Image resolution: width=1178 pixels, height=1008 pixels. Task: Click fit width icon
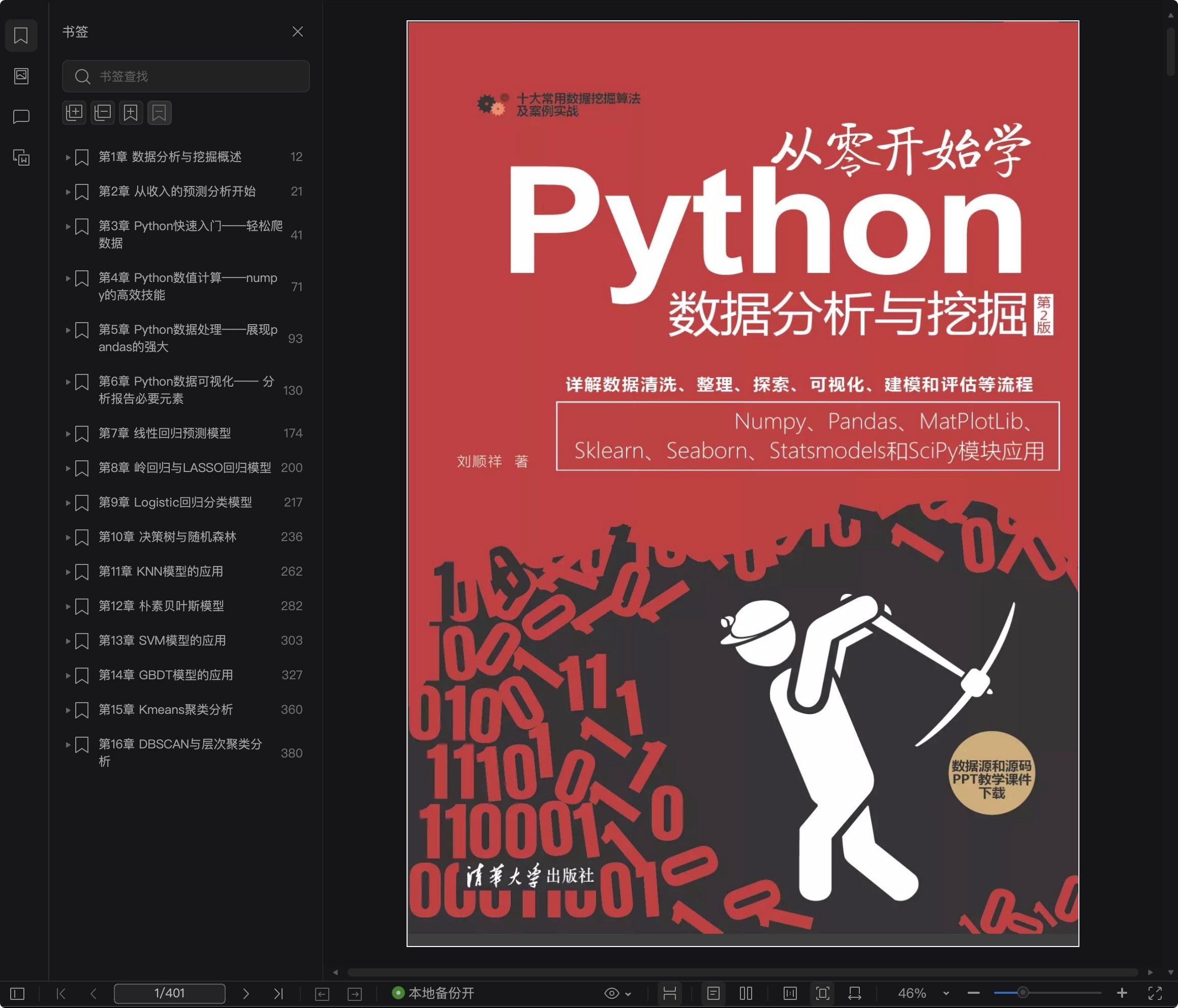pos(854,993)
